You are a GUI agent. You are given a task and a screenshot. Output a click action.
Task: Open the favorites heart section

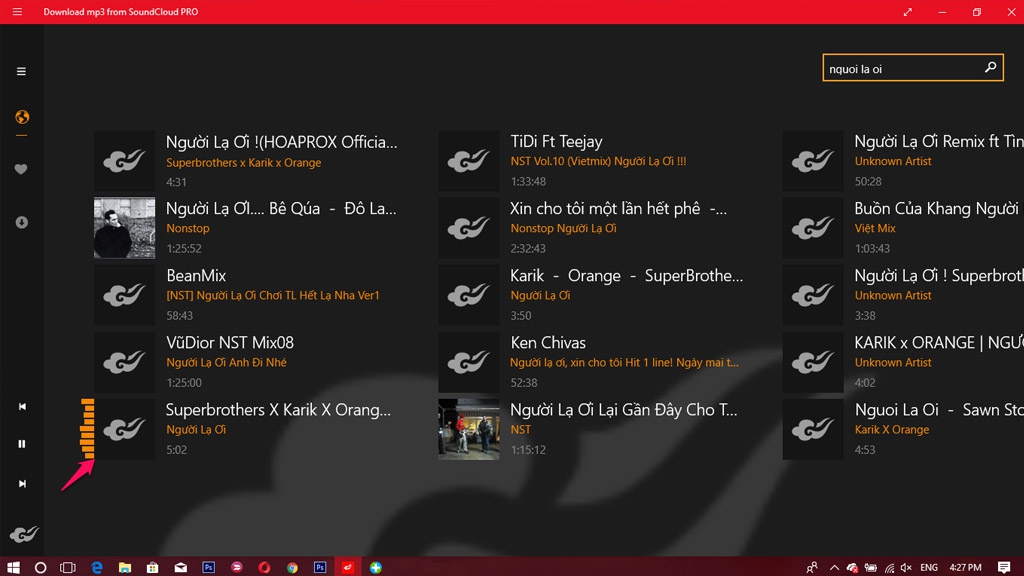coord(21,169)
